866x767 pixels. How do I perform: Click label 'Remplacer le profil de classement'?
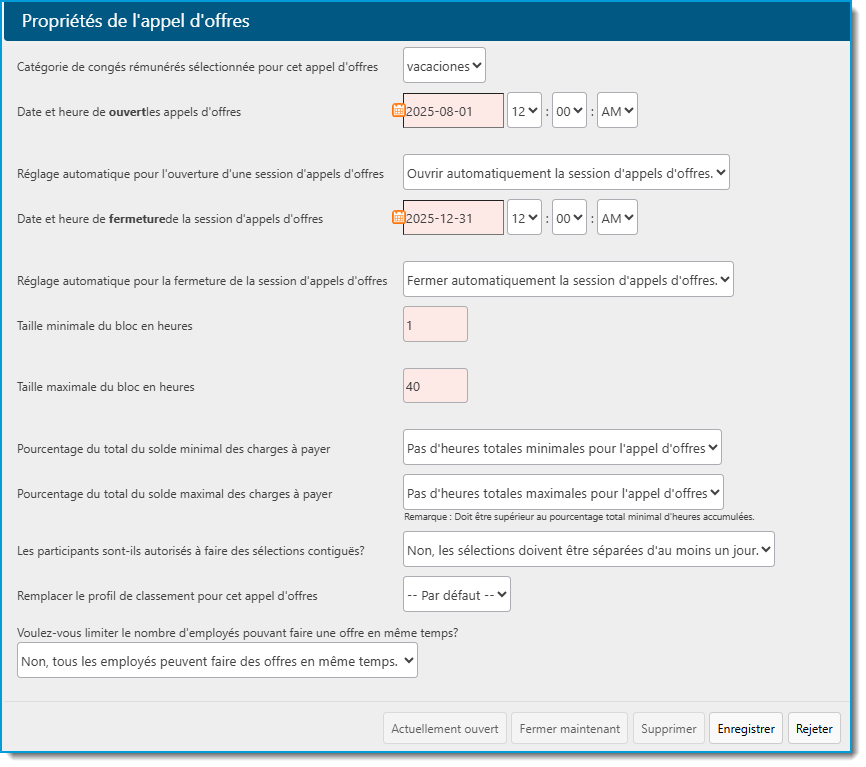pyautogui.click(x=167, y=596)
